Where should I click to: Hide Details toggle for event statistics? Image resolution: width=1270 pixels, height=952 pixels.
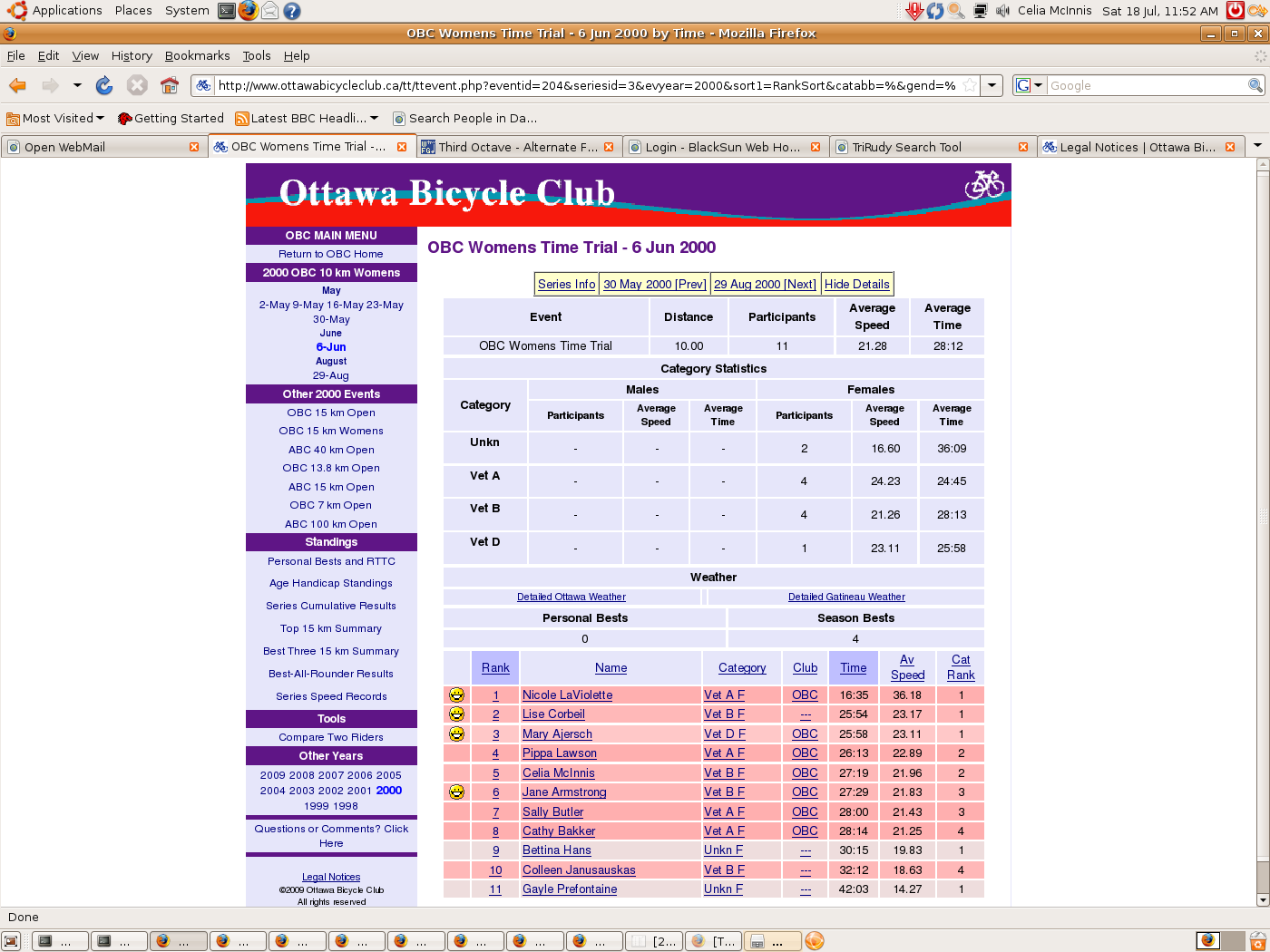(856, 284)
